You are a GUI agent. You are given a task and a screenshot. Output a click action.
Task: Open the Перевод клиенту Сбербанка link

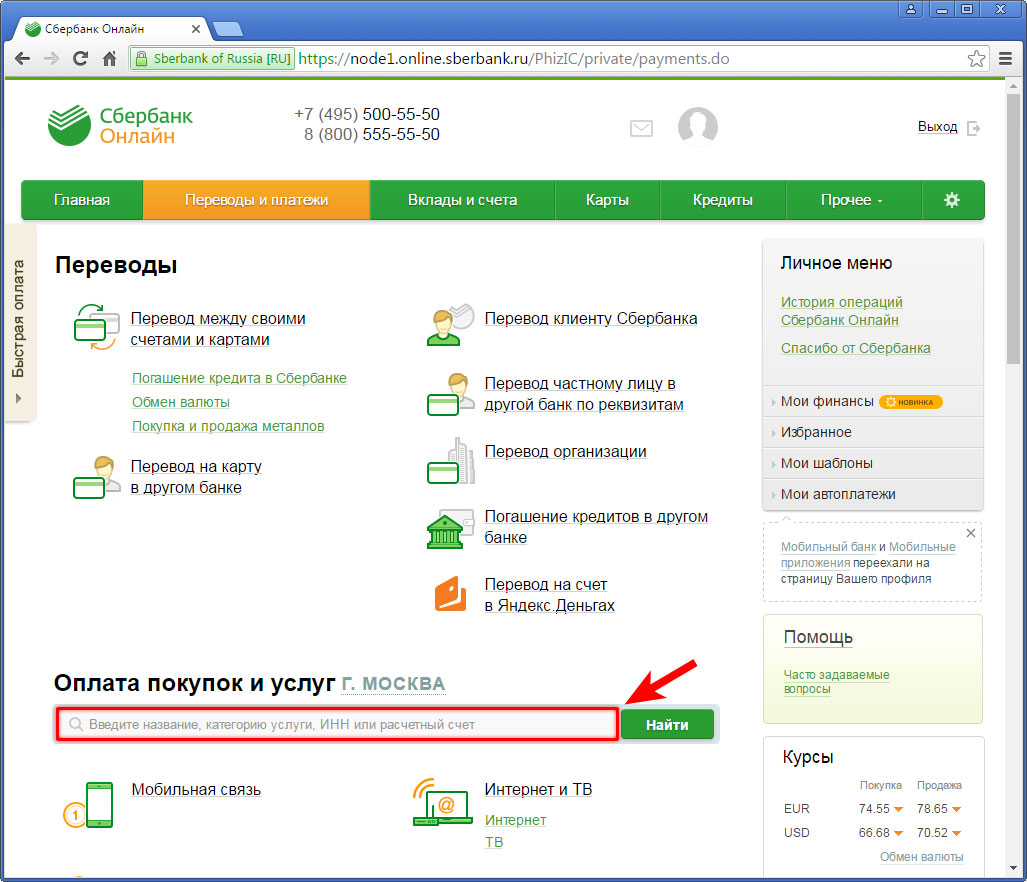coord(591,319)
